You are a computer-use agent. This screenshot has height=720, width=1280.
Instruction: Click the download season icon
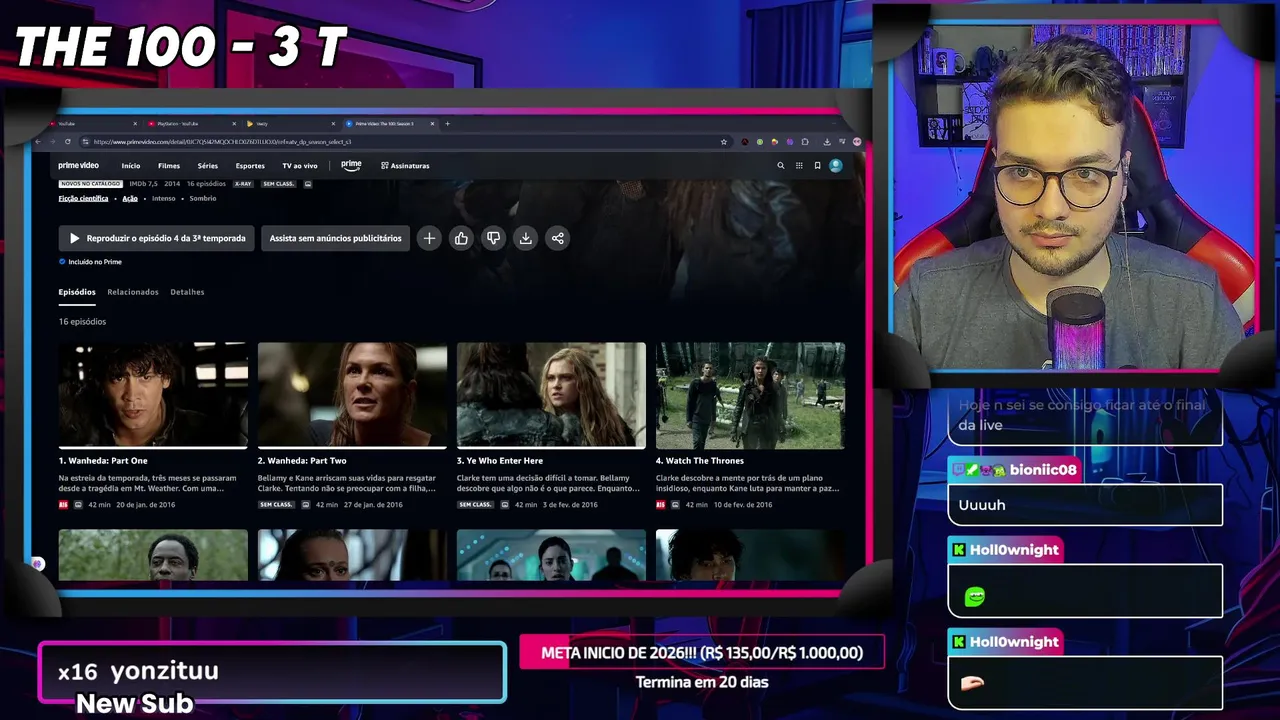[x=525, y=238]
